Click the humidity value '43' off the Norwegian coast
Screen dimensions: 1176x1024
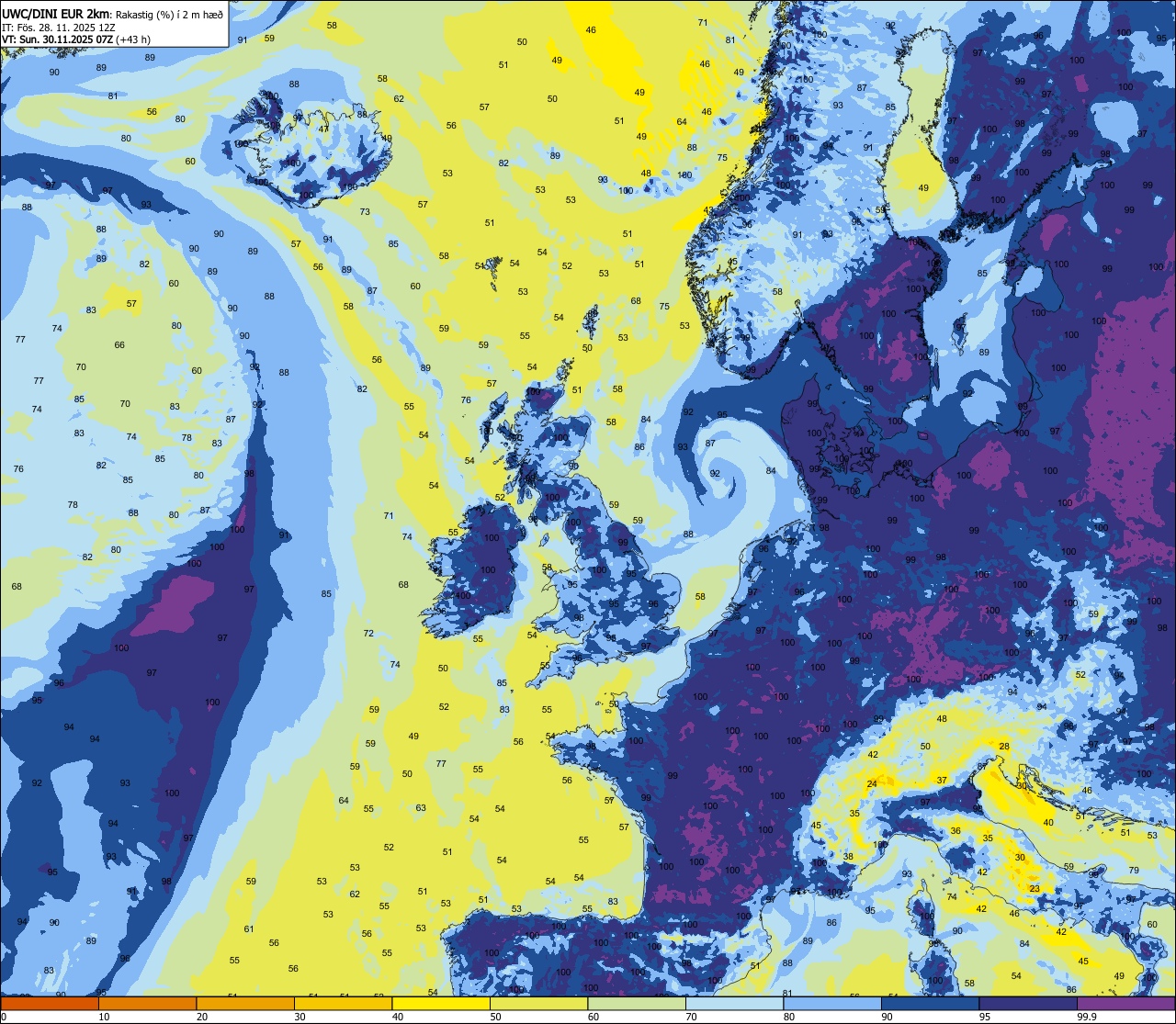tap(707, 210)
